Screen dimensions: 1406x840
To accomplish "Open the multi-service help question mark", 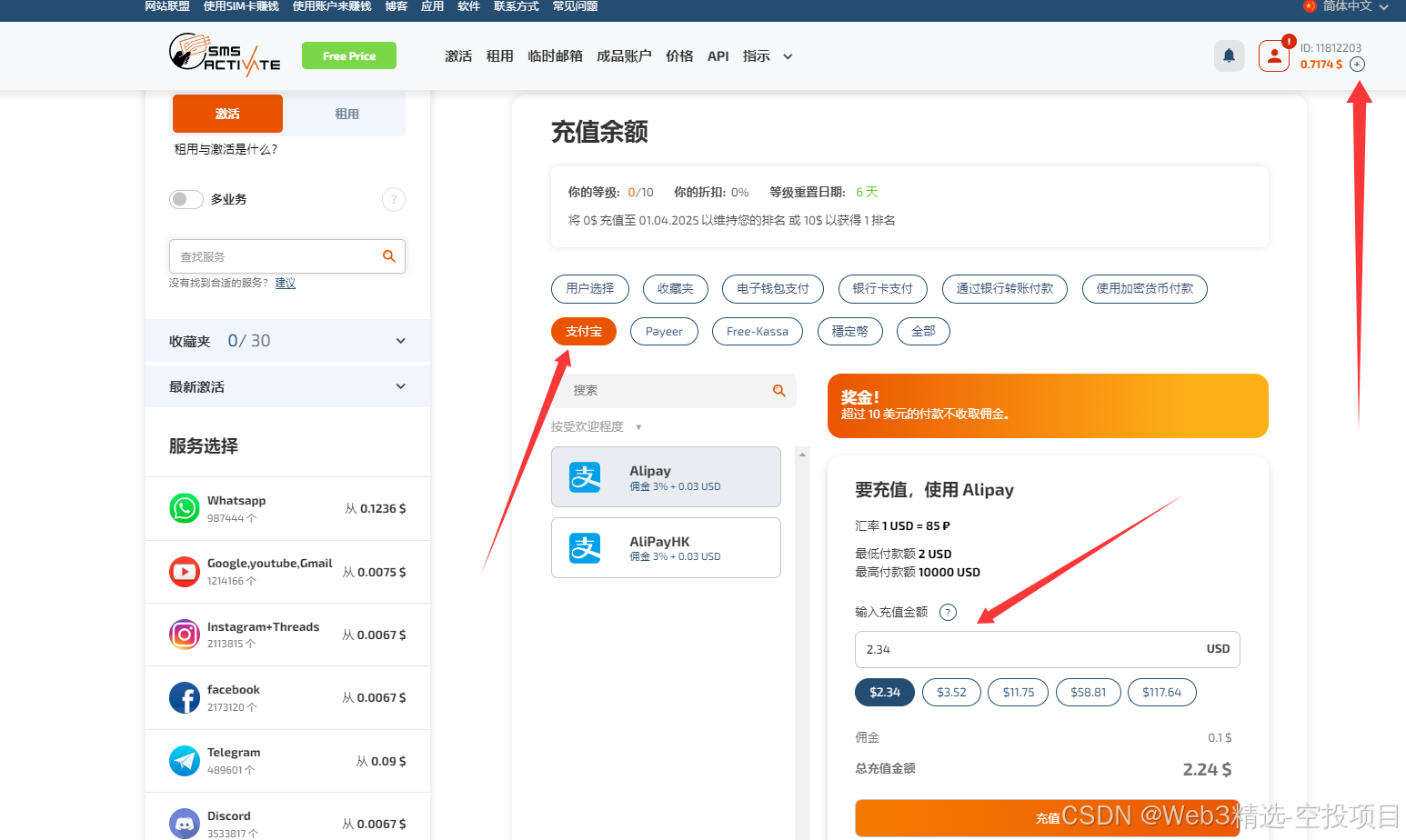I will (x=394, y=199).
